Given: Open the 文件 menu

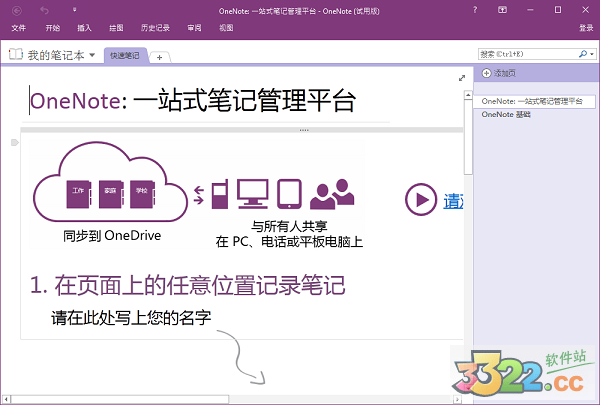Looking at the screenshot, I should click(x=18, y=28).
